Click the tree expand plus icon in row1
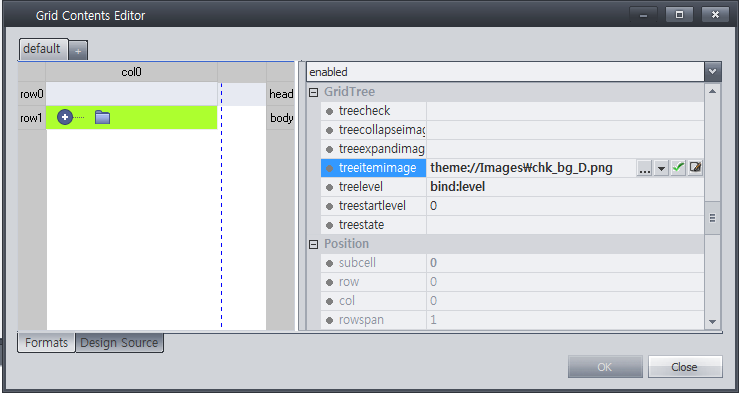This screenshot has height=393, width=739. pyautogui.click(x=65, y=117)
